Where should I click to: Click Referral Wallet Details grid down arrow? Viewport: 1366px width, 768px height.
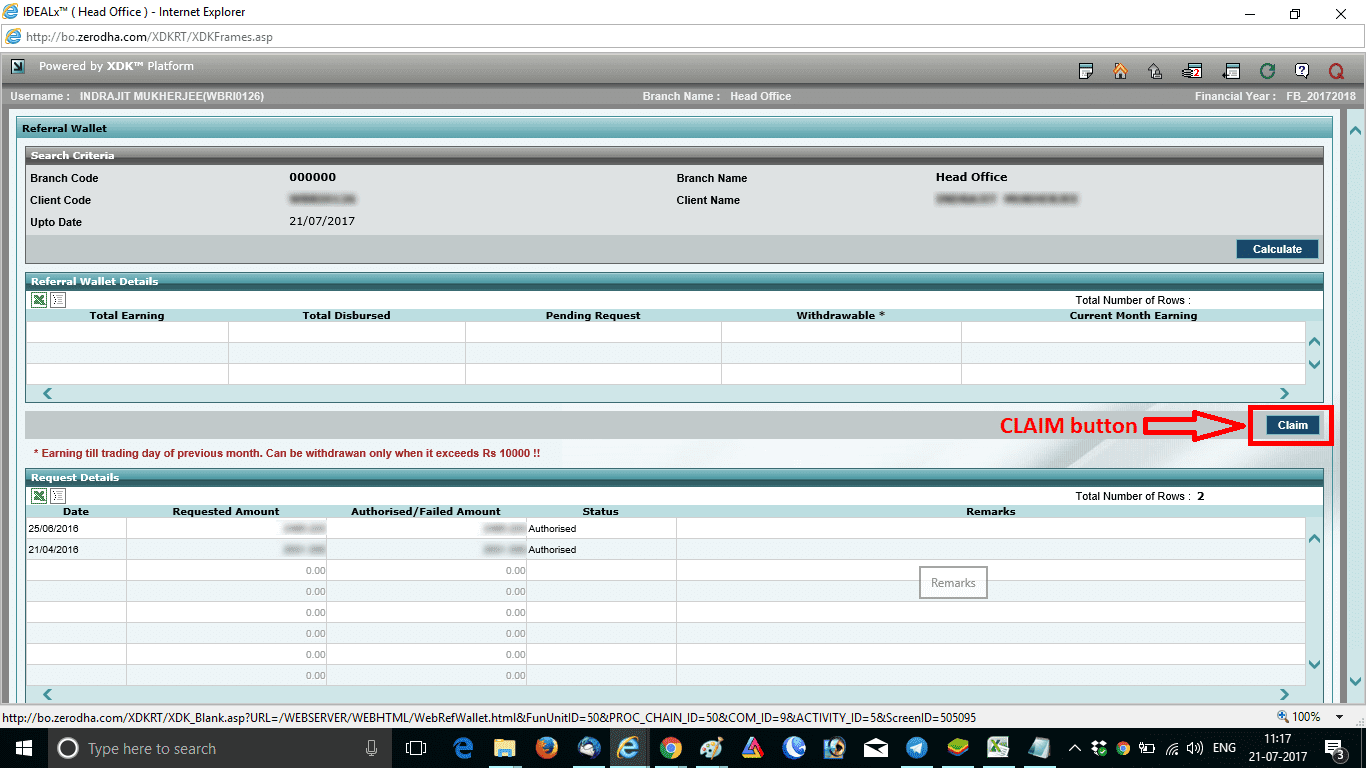1314,364
